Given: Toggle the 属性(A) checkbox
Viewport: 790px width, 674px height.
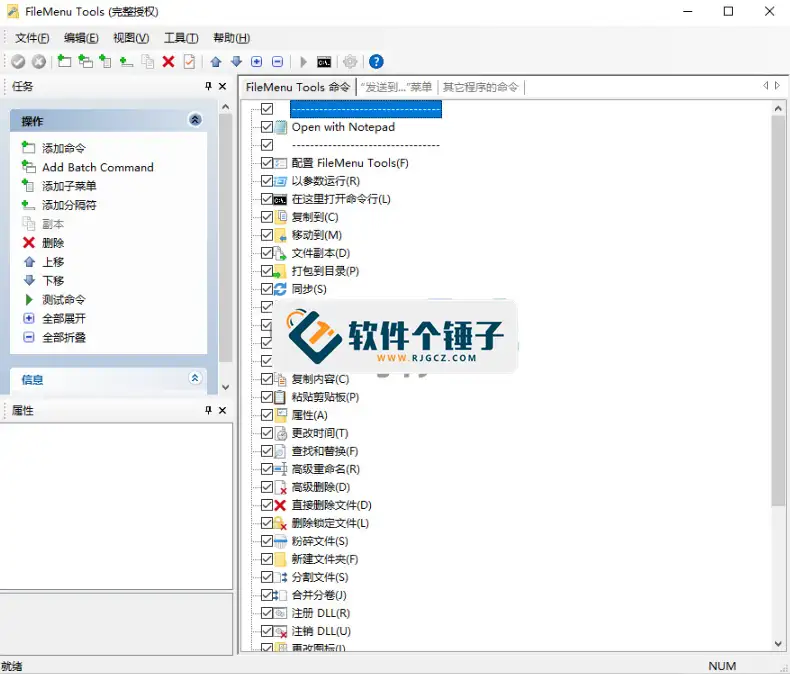Looking at the screenshot, I should pos(267,415).
